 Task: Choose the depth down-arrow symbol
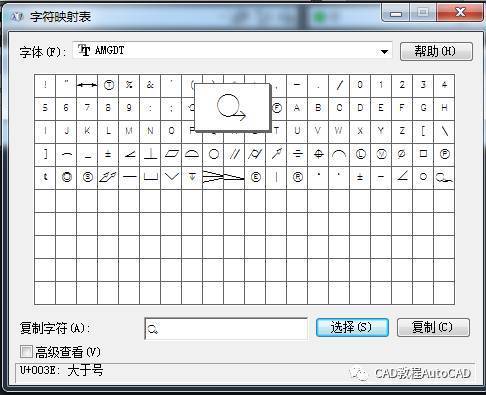pyautogui.click(x=192, y=177)
